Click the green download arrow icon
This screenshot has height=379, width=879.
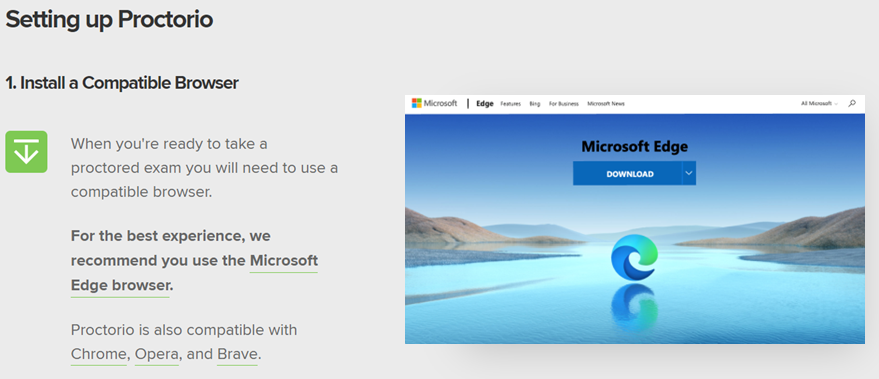[x=26, y=151]
